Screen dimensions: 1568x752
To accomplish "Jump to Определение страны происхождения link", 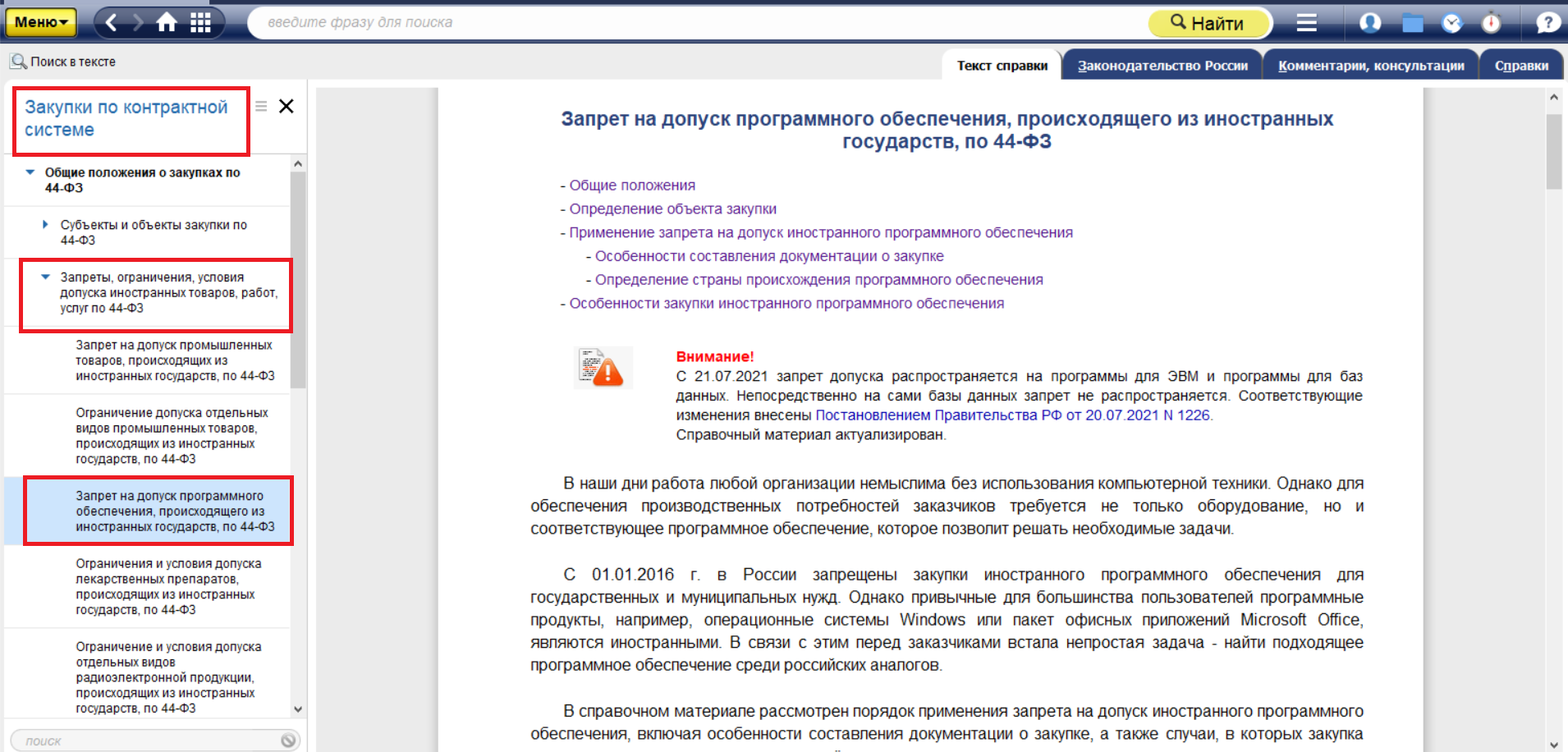I will 819,280.
